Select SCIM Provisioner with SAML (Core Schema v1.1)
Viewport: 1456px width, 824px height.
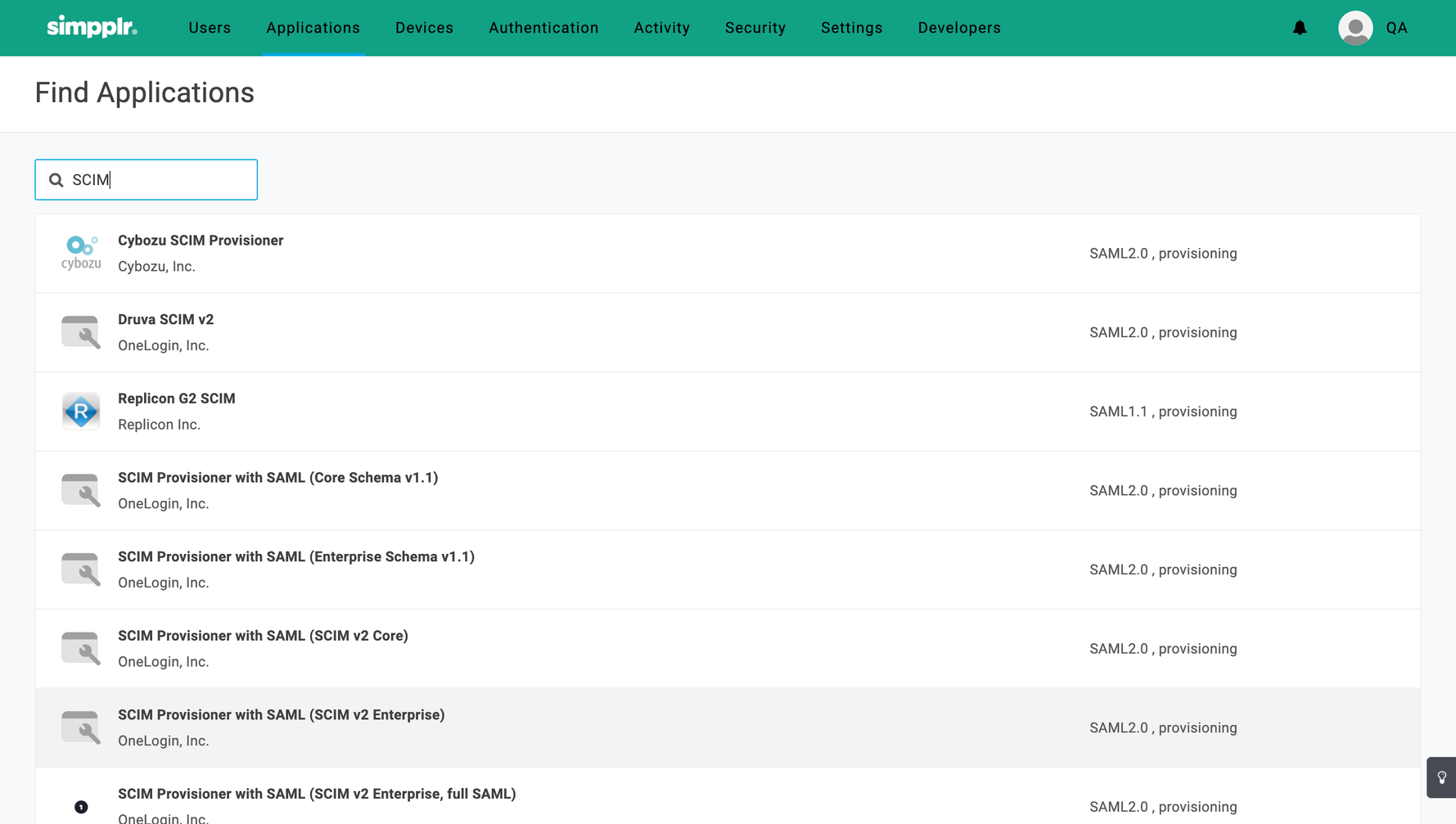pyautogui.click(x=277, y=478)
